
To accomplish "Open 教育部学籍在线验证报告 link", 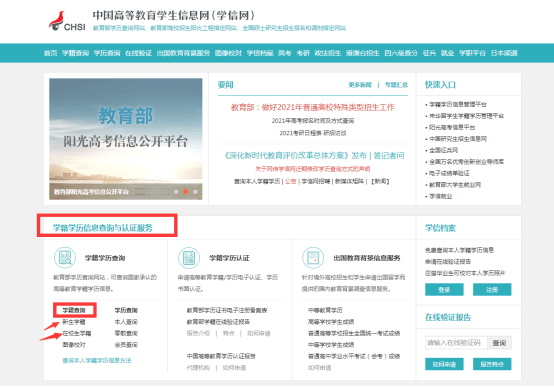I will pos(218,322).
